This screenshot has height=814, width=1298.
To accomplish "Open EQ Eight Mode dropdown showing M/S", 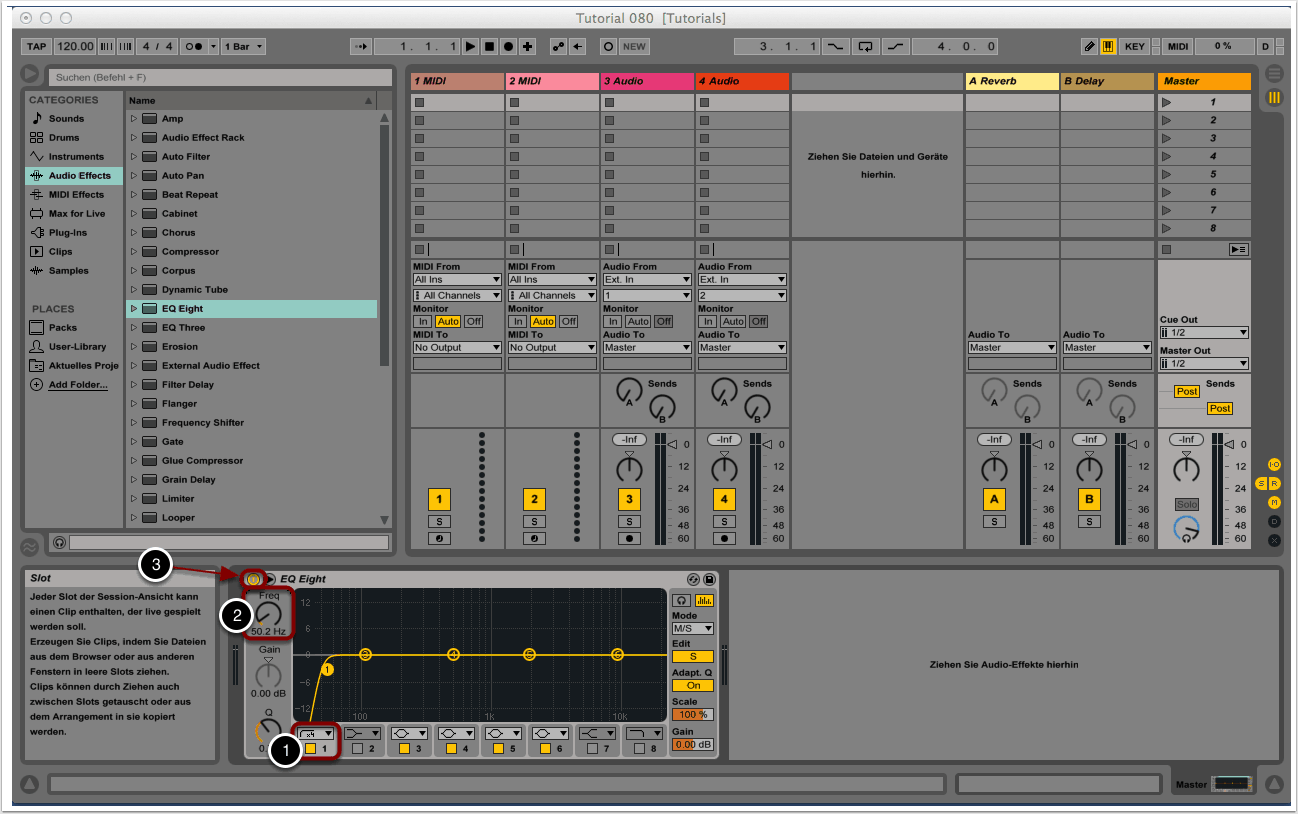I will click(x=693, y=629).
